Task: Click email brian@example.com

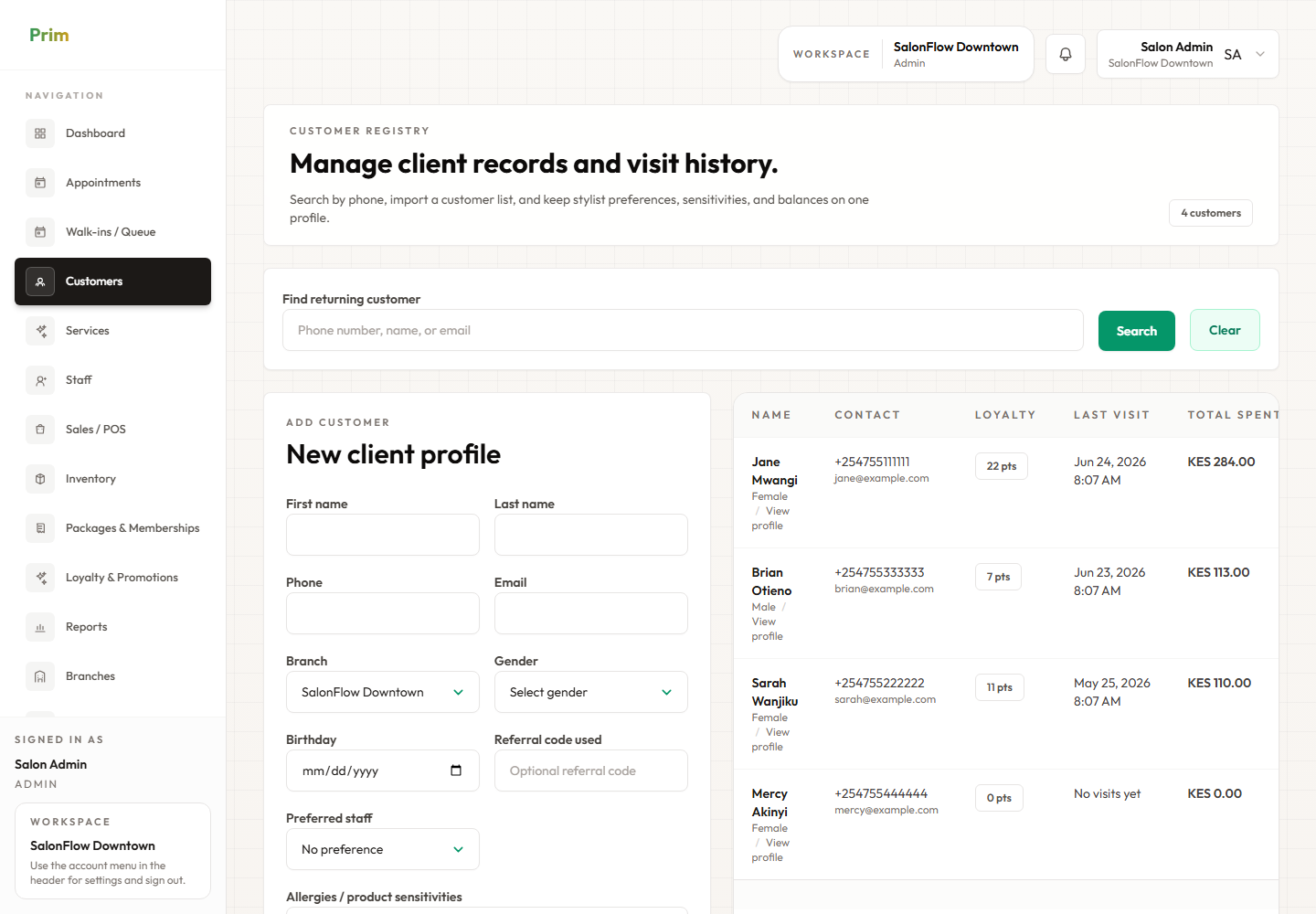Action: [x=884, y=589]
